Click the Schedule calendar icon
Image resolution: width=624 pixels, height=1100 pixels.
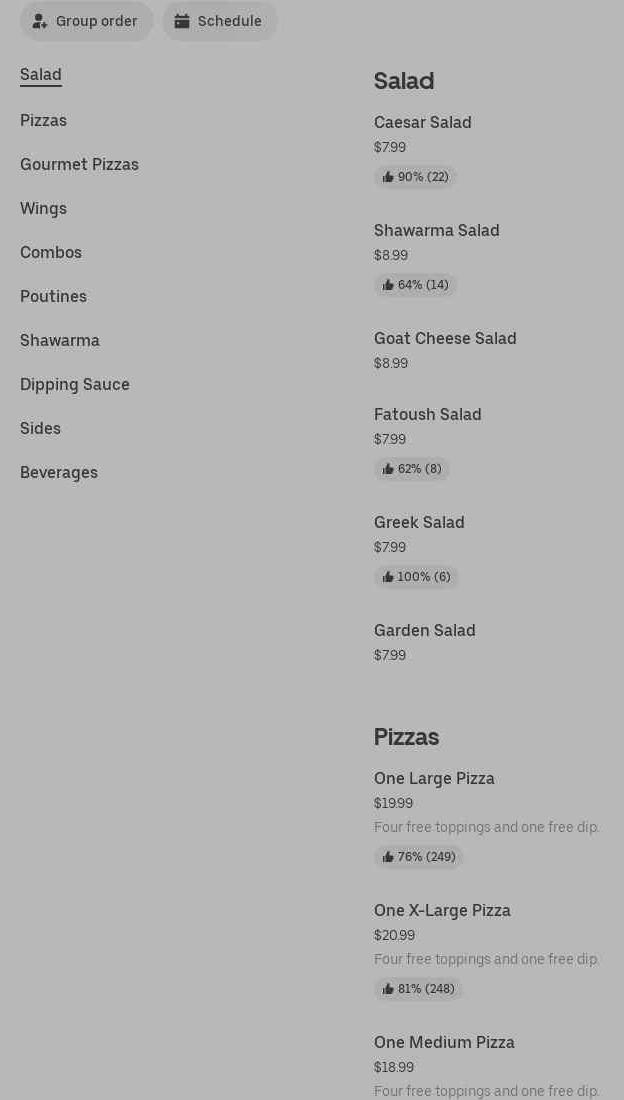tap(182, 21)
